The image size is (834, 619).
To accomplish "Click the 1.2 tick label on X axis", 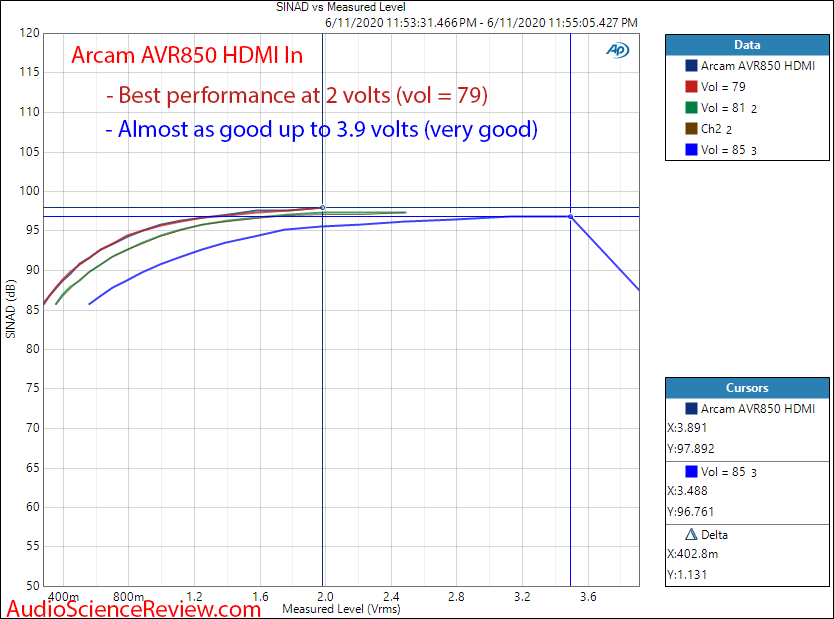I will click(194, 597).
